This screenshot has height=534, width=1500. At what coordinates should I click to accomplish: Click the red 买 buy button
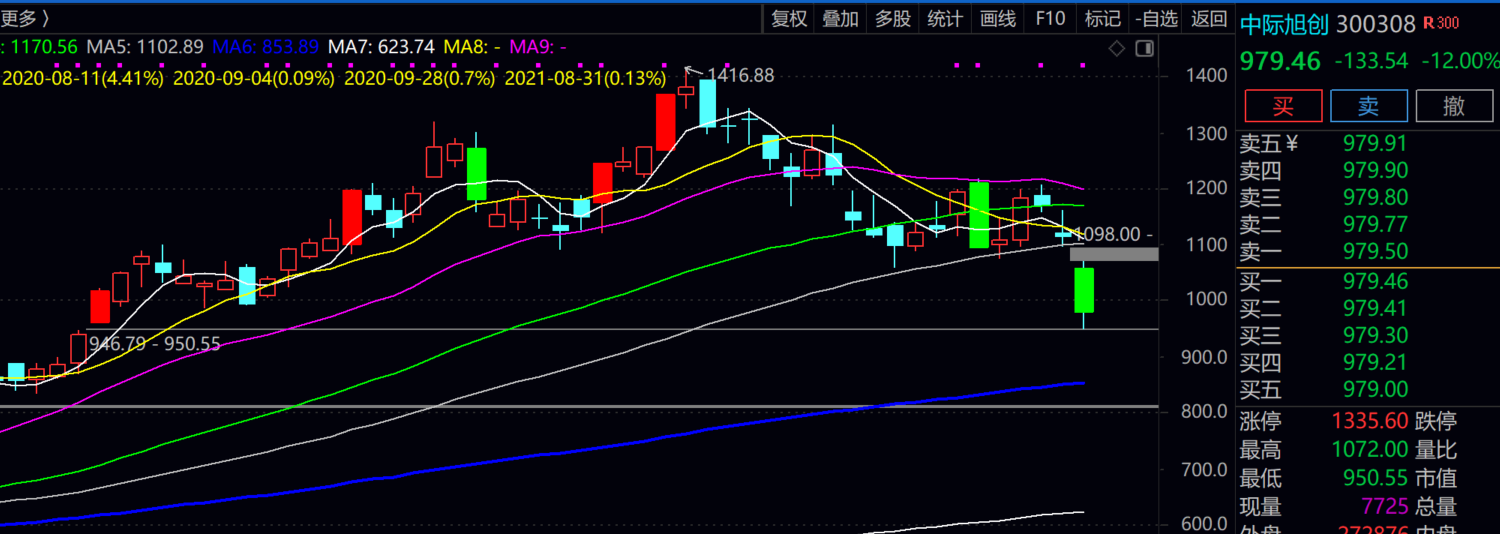(x=1283, y=106)
